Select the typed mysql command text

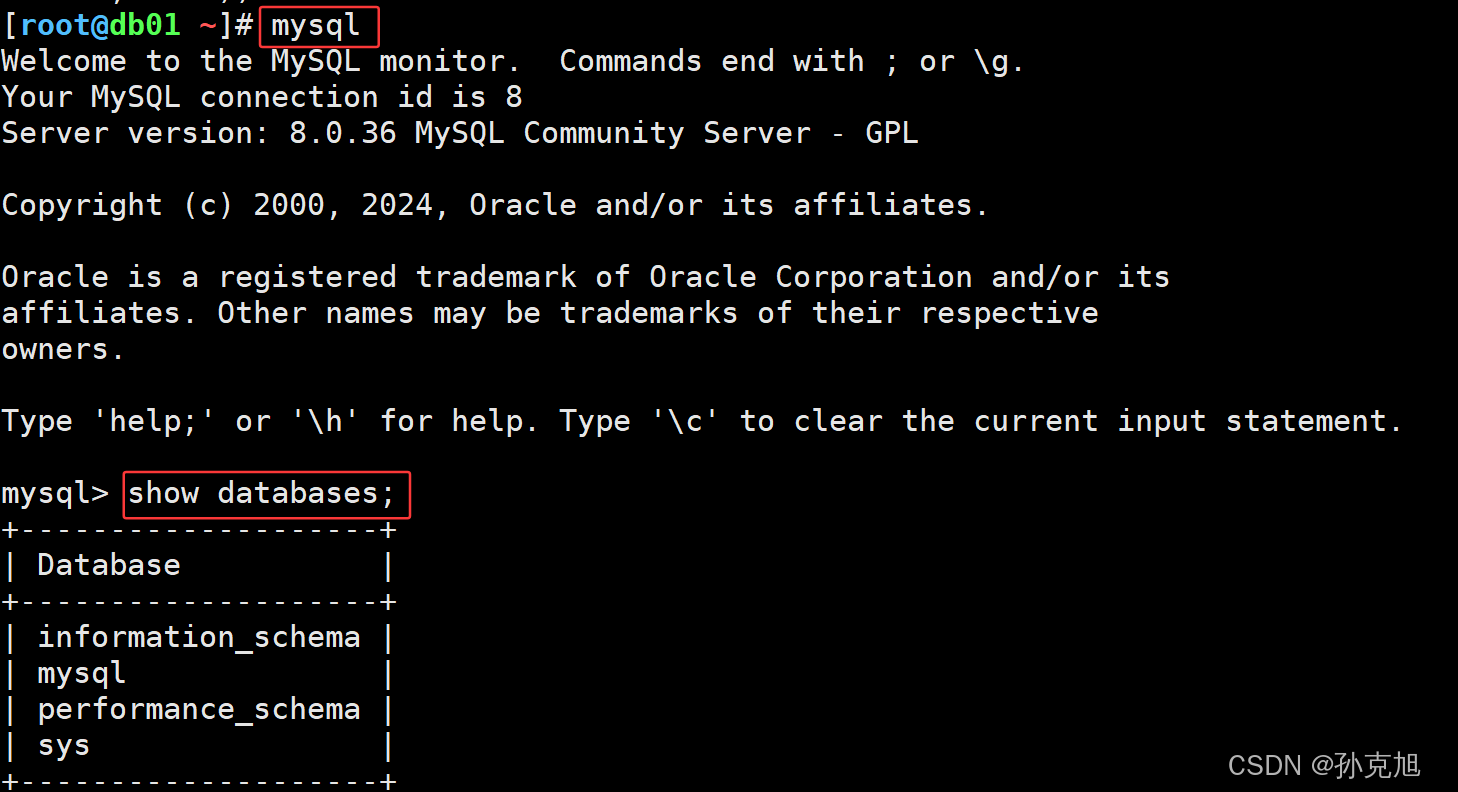pos(315,25)
